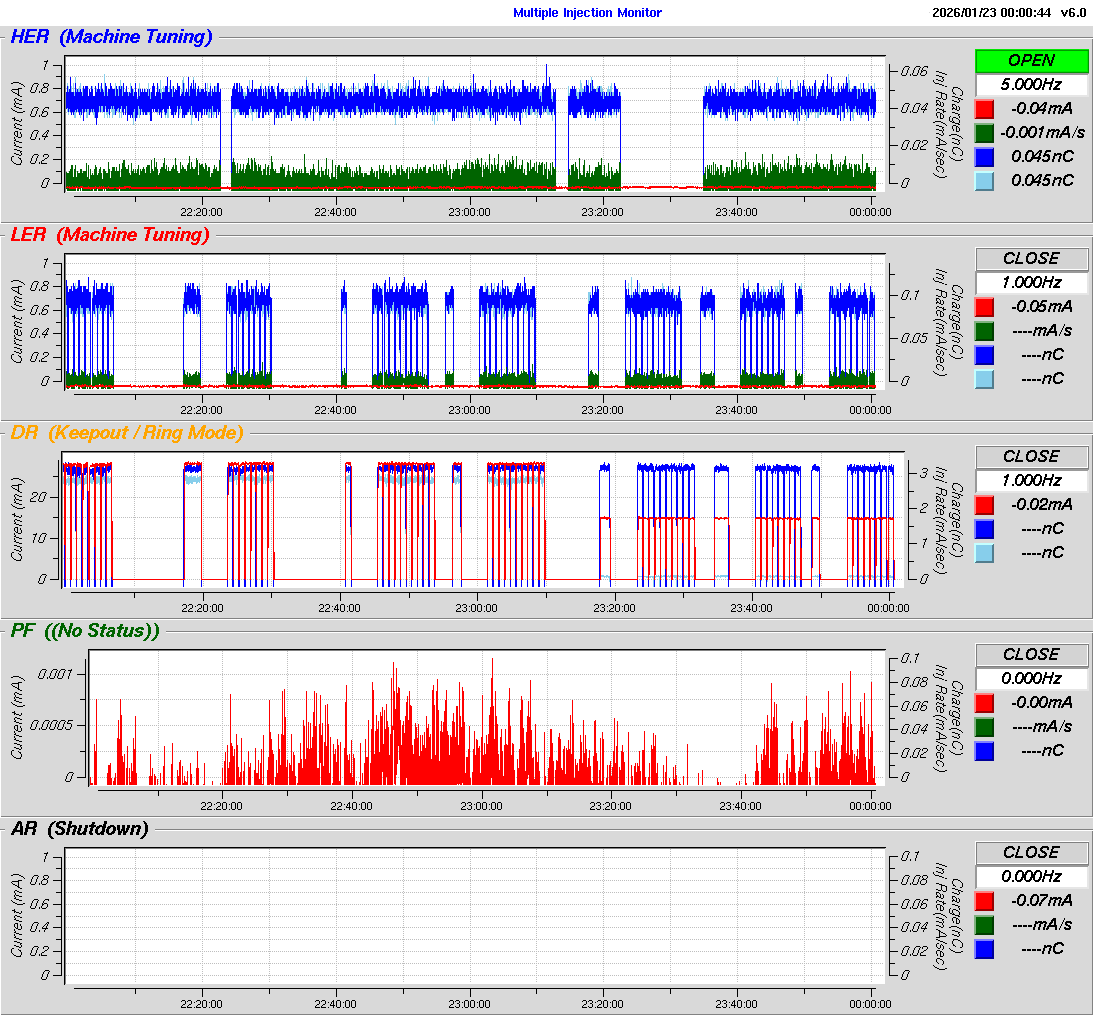Click the AR blue charge legend swatch
The width and height of the screenshot is (1093, 1015).
(985, 949)
